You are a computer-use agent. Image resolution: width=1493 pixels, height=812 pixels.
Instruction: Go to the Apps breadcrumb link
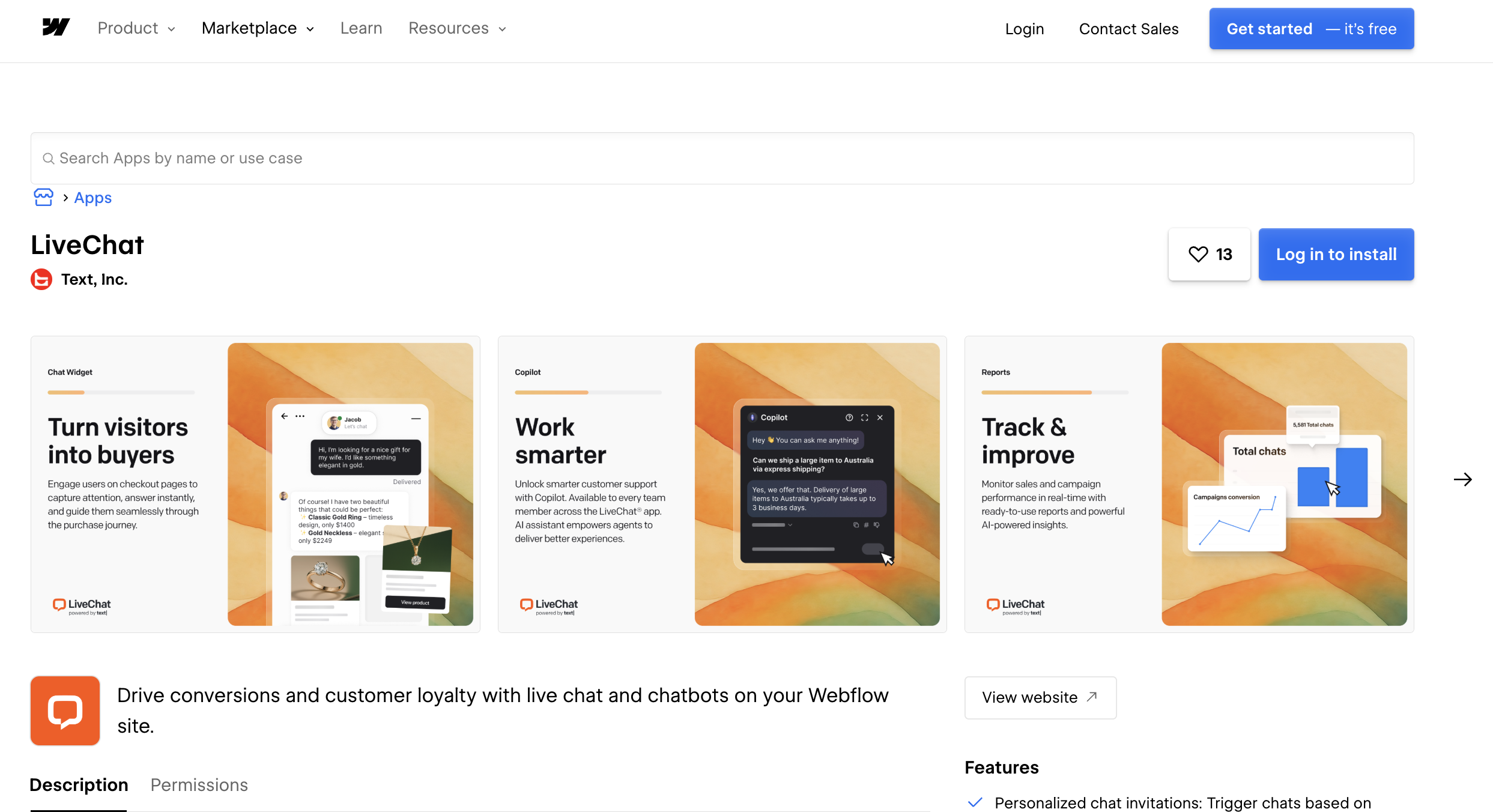coord(93,198)
